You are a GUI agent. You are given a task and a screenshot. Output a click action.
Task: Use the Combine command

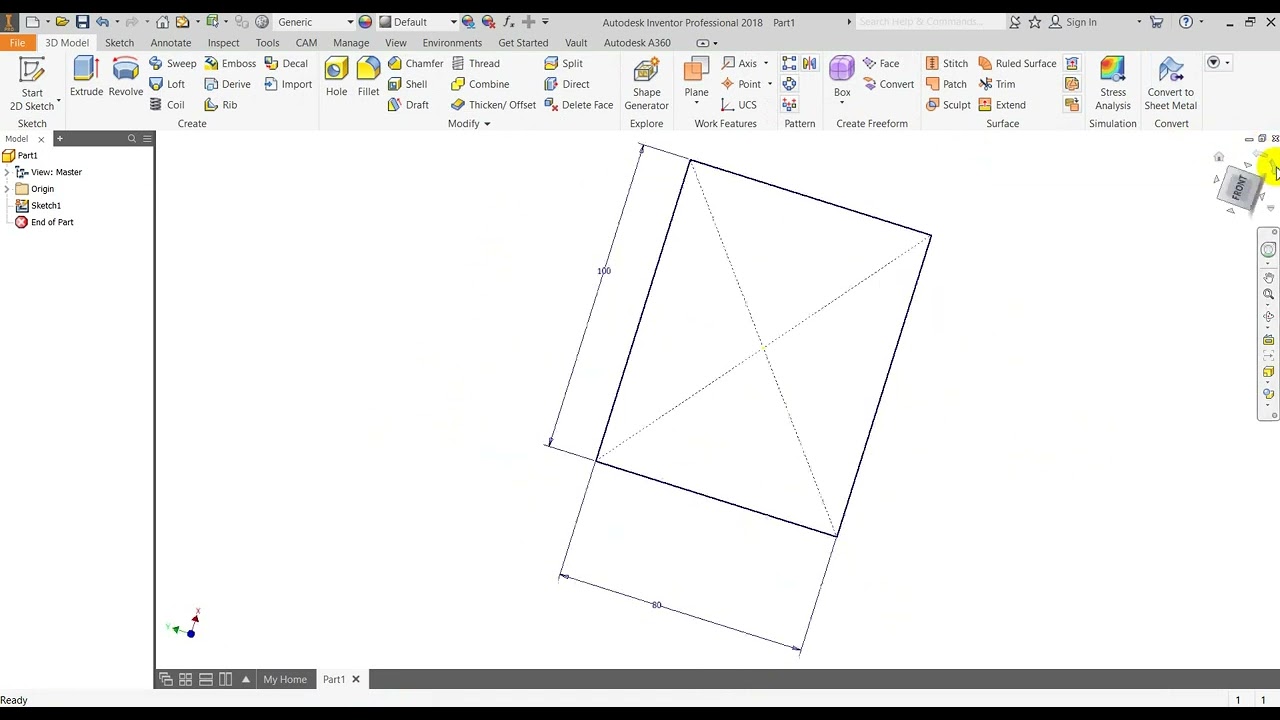click(480, 84)
